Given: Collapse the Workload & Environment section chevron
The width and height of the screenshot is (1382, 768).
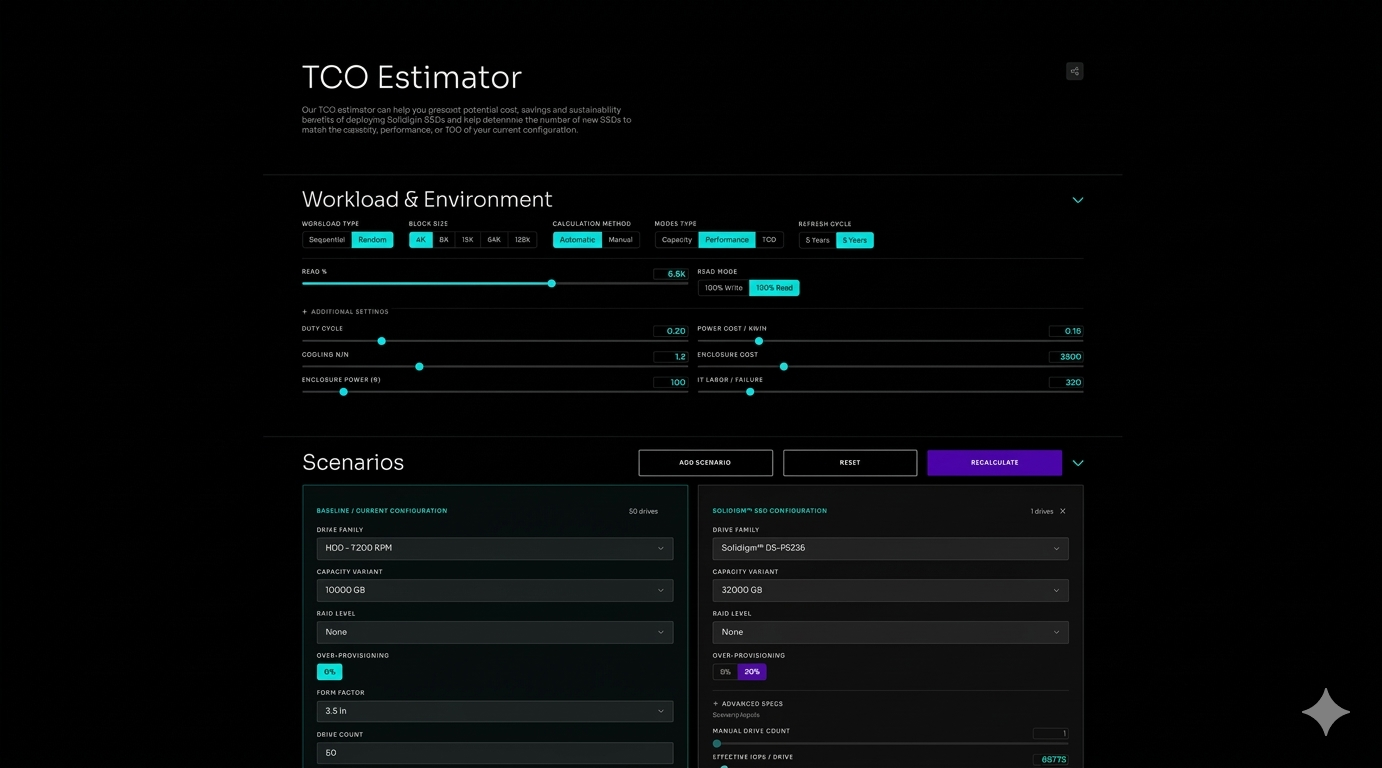Looking at the screenshot, I should pos(1077,200).
